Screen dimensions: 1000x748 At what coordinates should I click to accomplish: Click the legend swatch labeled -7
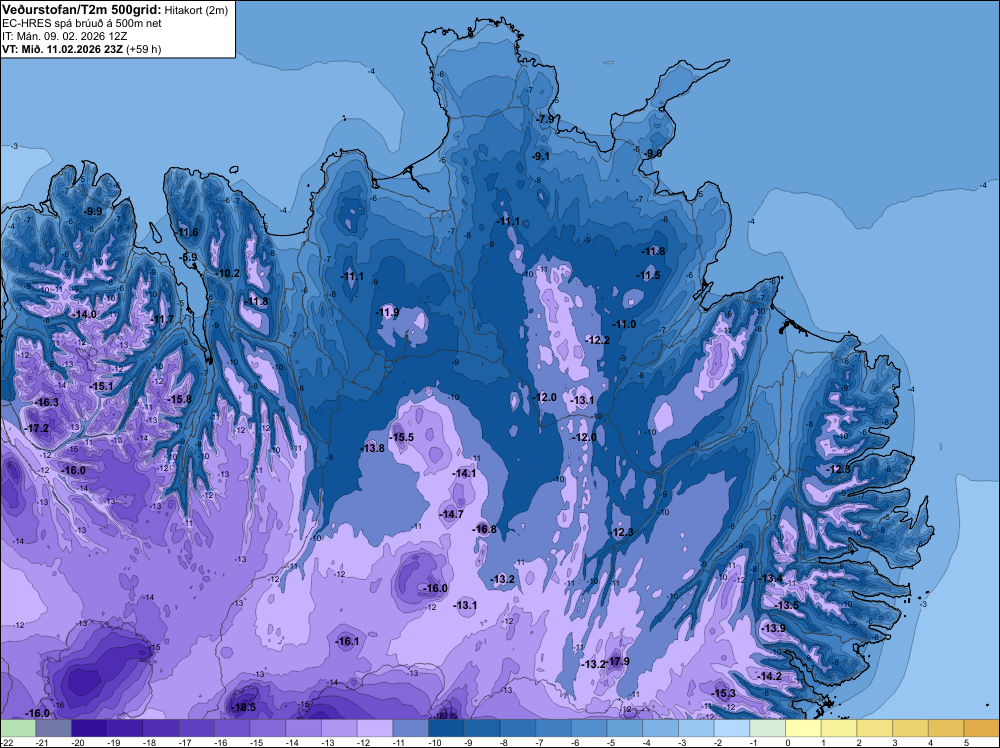(x=554, y=728)
